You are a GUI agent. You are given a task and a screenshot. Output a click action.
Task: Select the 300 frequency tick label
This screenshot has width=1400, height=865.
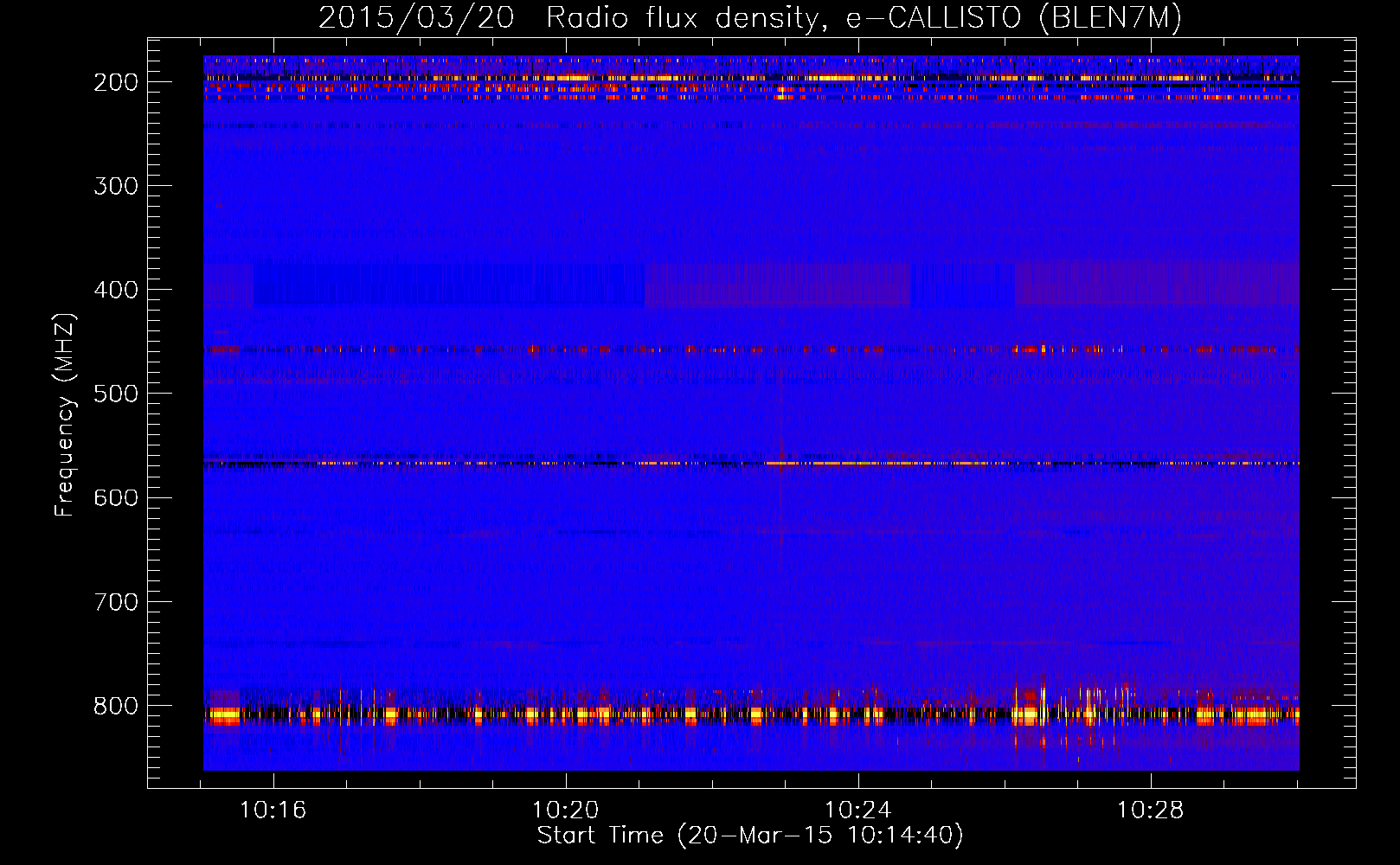116,186
